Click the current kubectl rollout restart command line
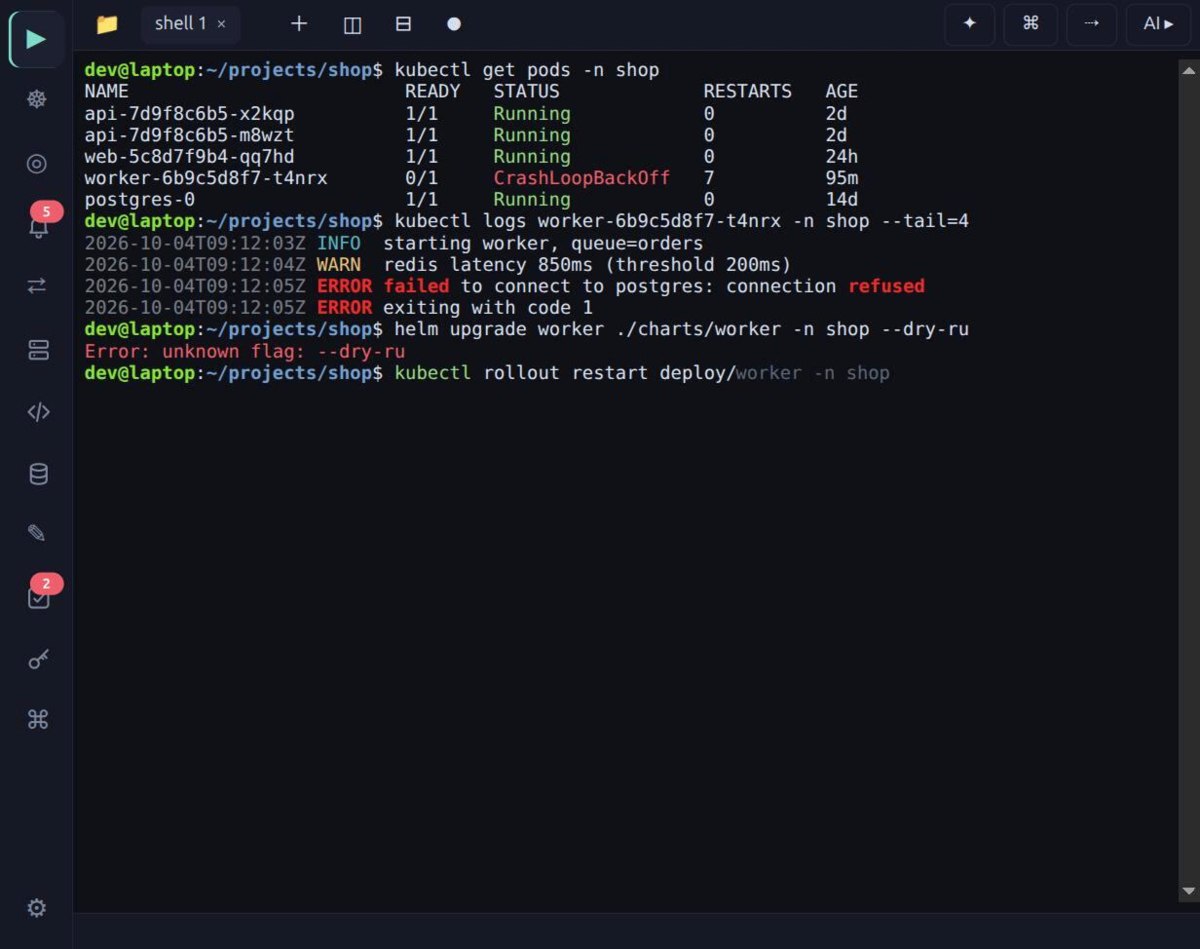The height and width of the screenshot is (949, 1200). click(487, 373)
